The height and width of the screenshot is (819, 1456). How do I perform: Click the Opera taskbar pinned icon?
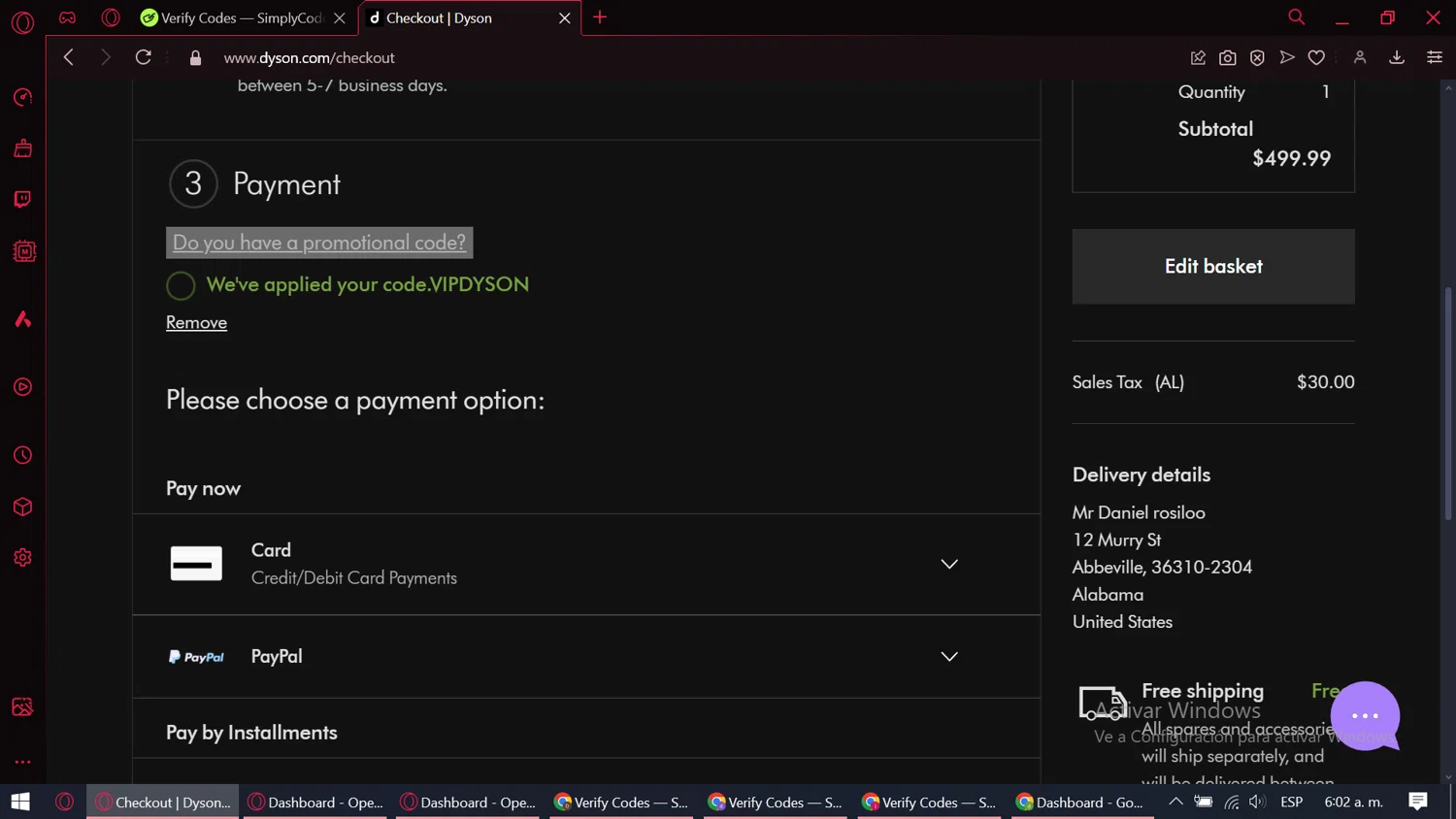point(65,802)
